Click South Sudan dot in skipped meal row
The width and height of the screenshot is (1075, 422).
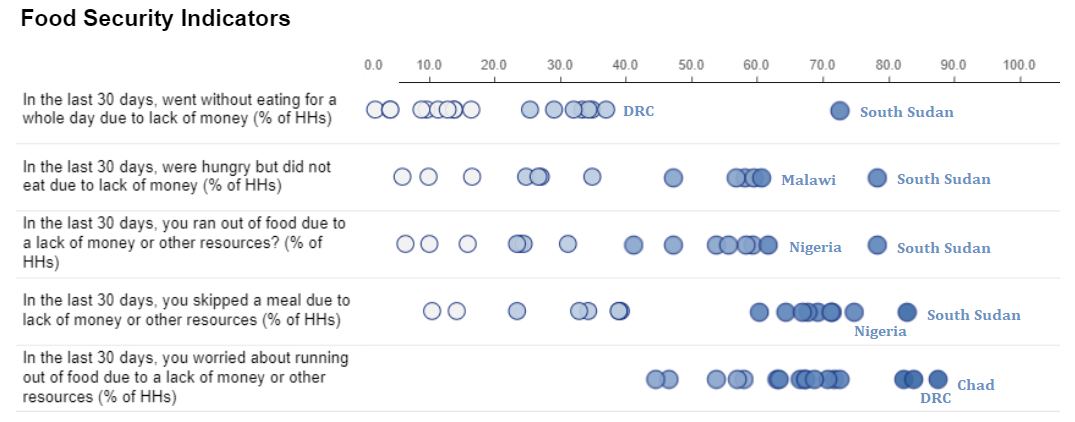click(x=906, y=311)
